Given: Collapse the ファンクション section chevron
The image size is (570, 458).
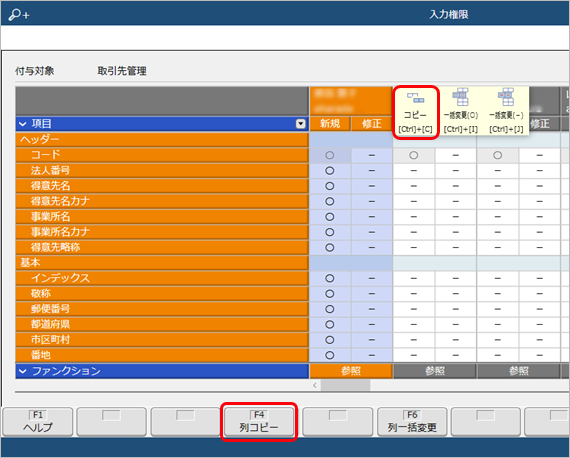Looking at the screenshot, I should coord(23,371).
